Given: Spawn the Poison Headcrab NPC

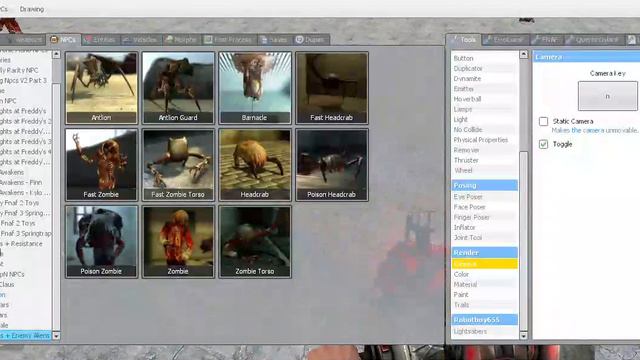Looking at the screenshot, I should point(331,165).
